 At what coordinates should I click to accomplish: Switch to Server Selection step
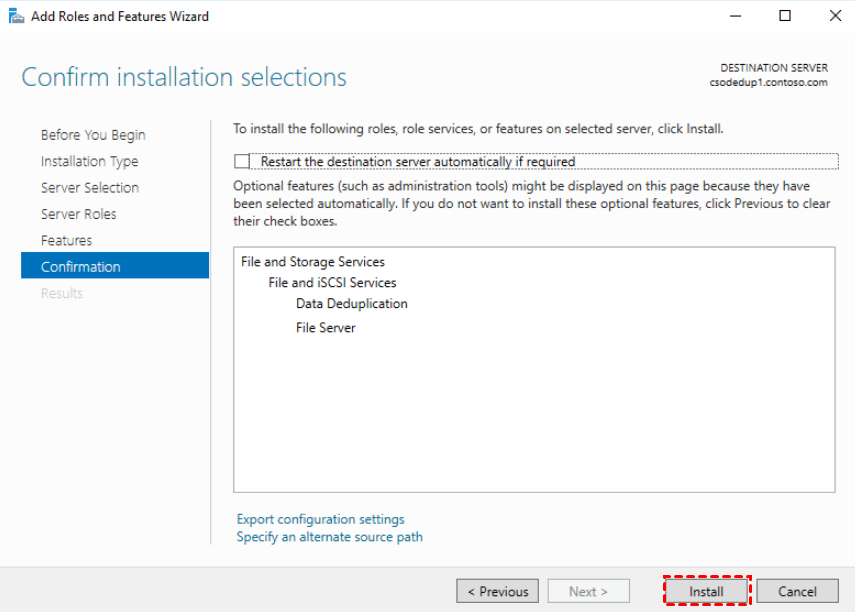click(90, 188)
